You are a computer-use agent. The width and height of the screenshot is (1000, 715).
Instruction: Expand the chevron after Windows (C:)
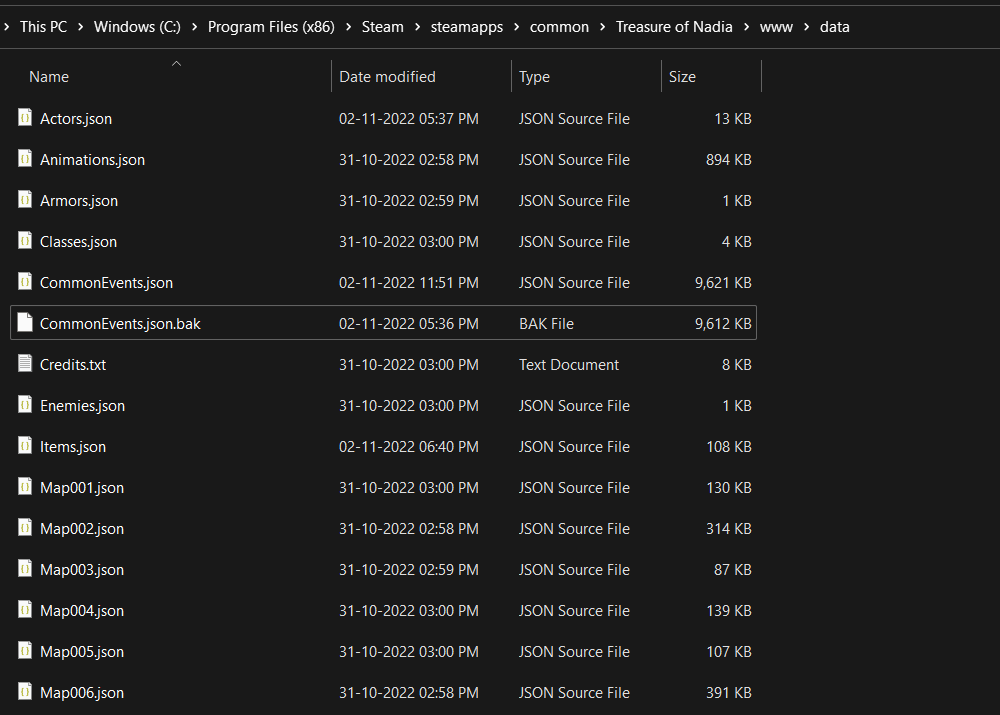tap(194, 27)
